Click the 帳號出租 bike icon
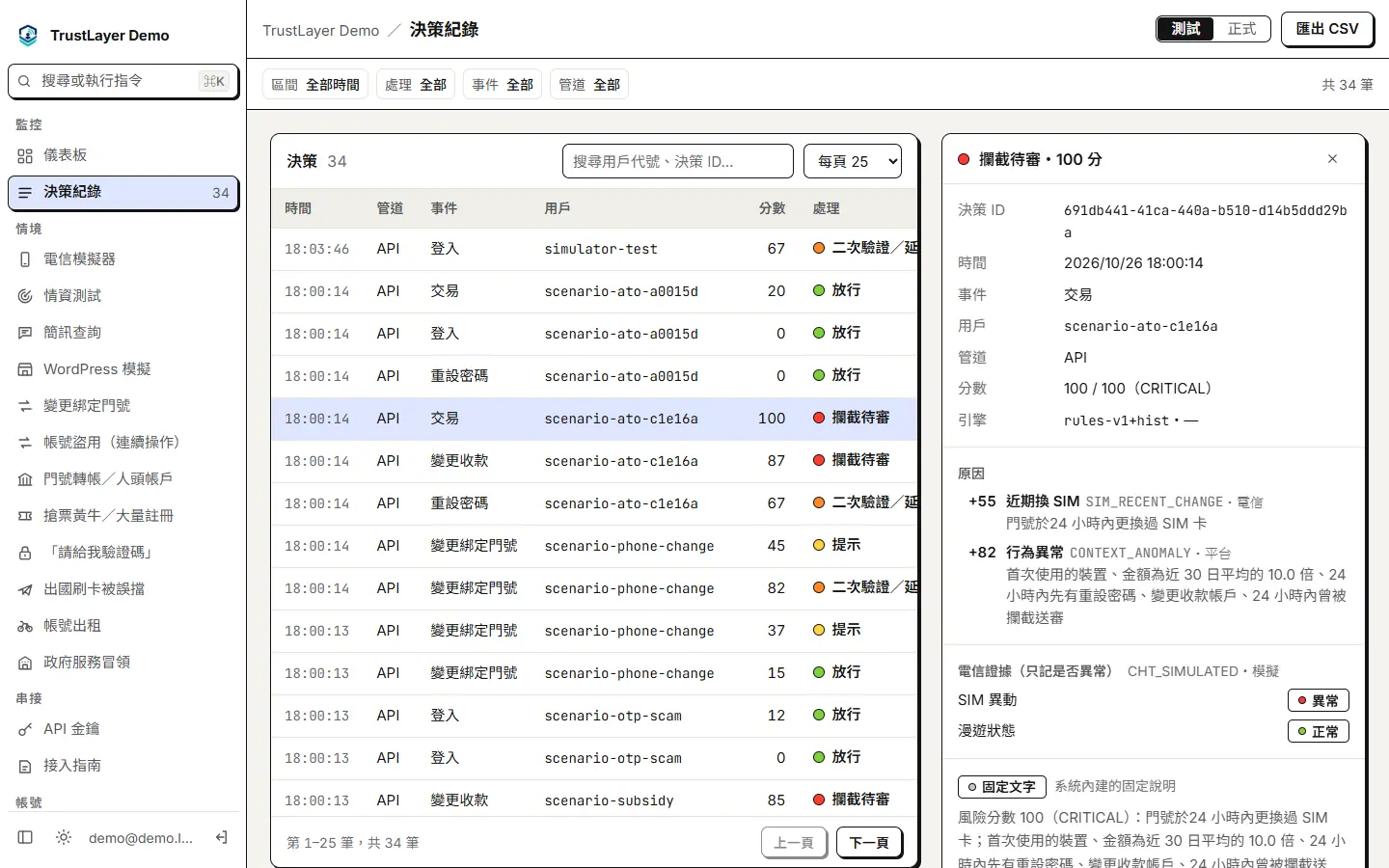 coord(25,626)
